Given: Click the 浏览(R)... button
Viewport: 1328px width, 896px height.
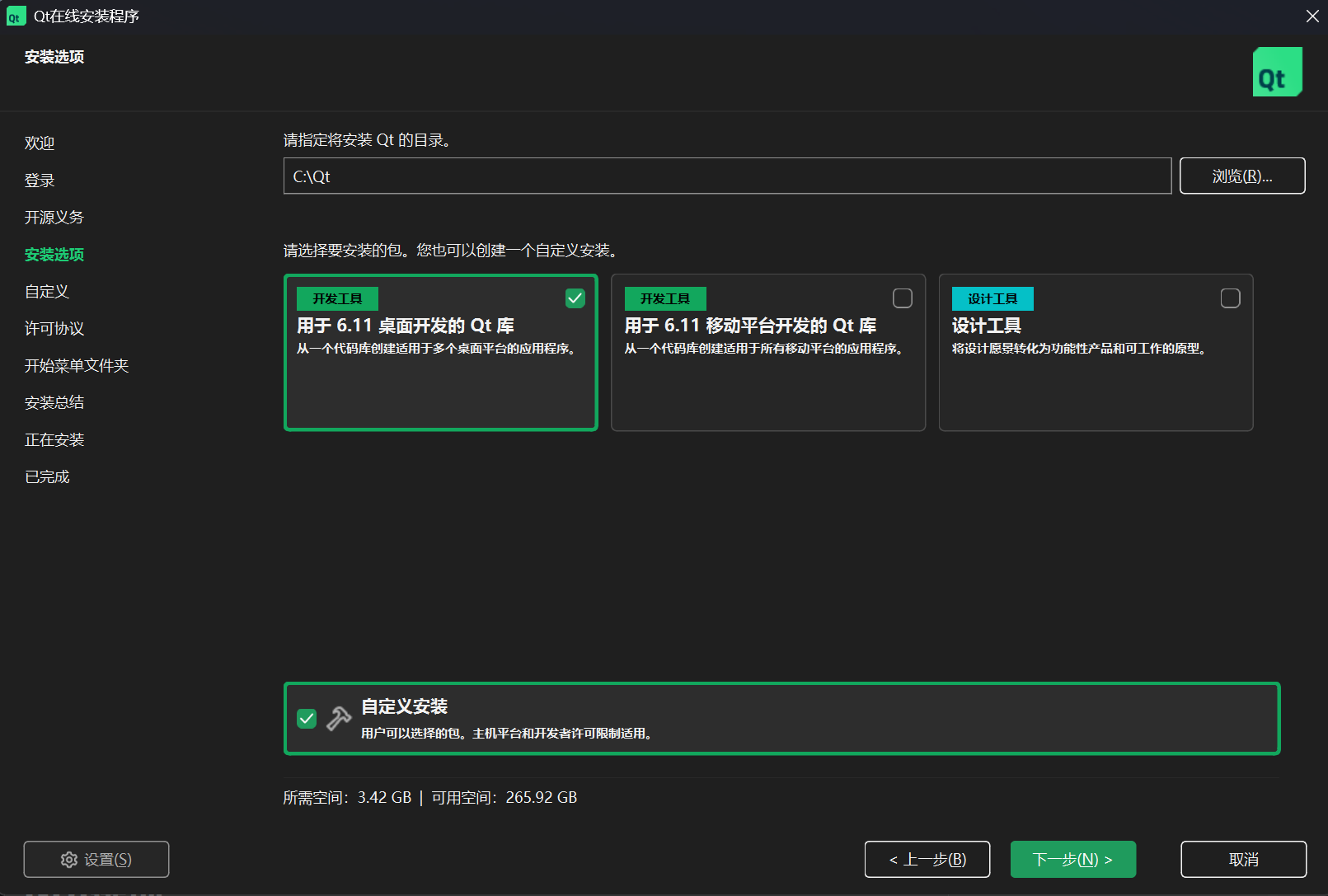Looking at the screenshot, I should (1242, 176).
